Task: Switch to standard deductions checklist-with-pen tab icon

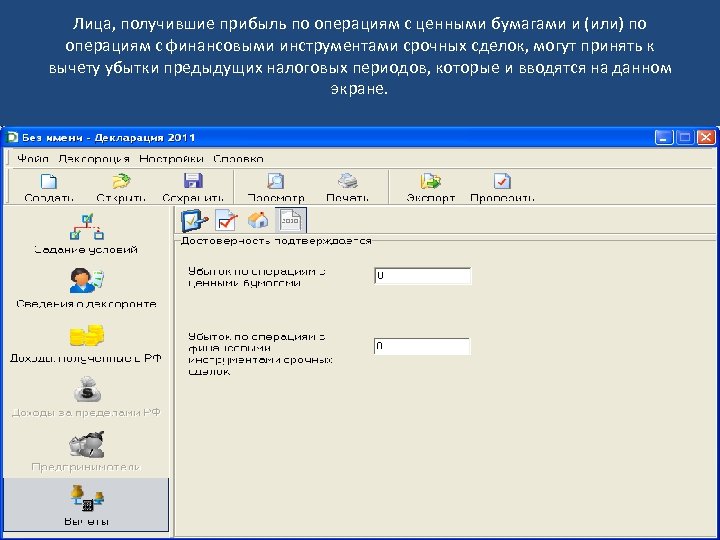Action: pyautogui.click(x=194, y=221)
